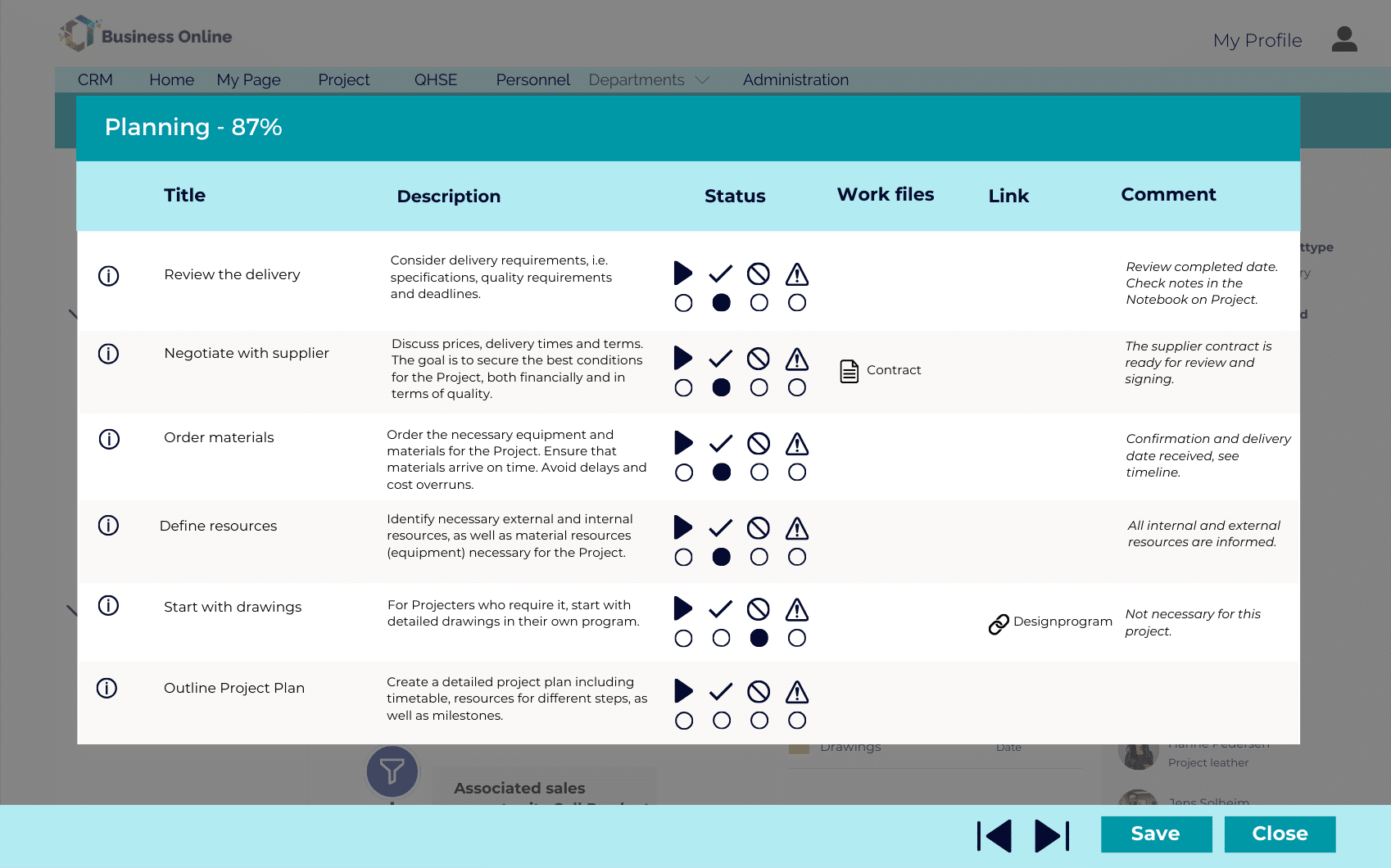Click the Designprogram chain link icon
Viewport: 1391px width, 868px height.
click(x=999, y=624)
